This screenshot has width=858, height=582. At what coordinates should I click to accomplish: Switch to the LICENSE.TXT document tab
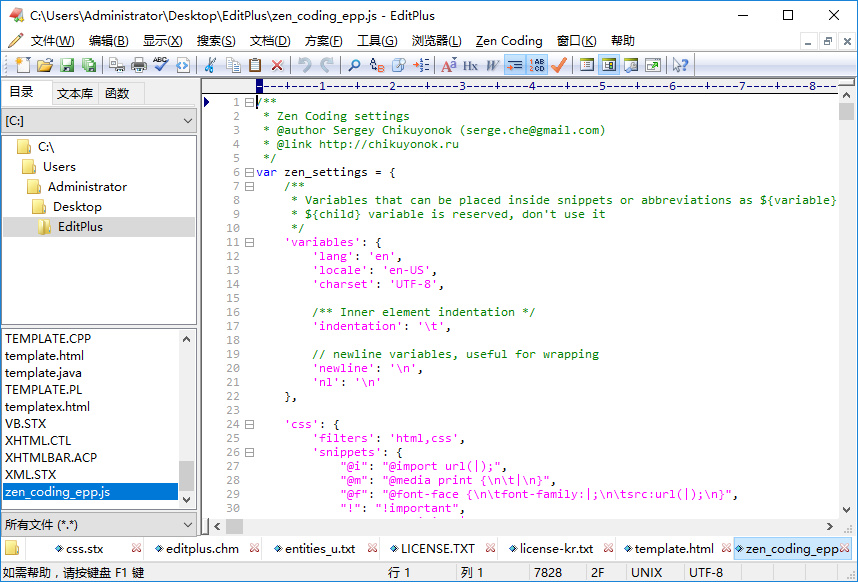point(438,549)
